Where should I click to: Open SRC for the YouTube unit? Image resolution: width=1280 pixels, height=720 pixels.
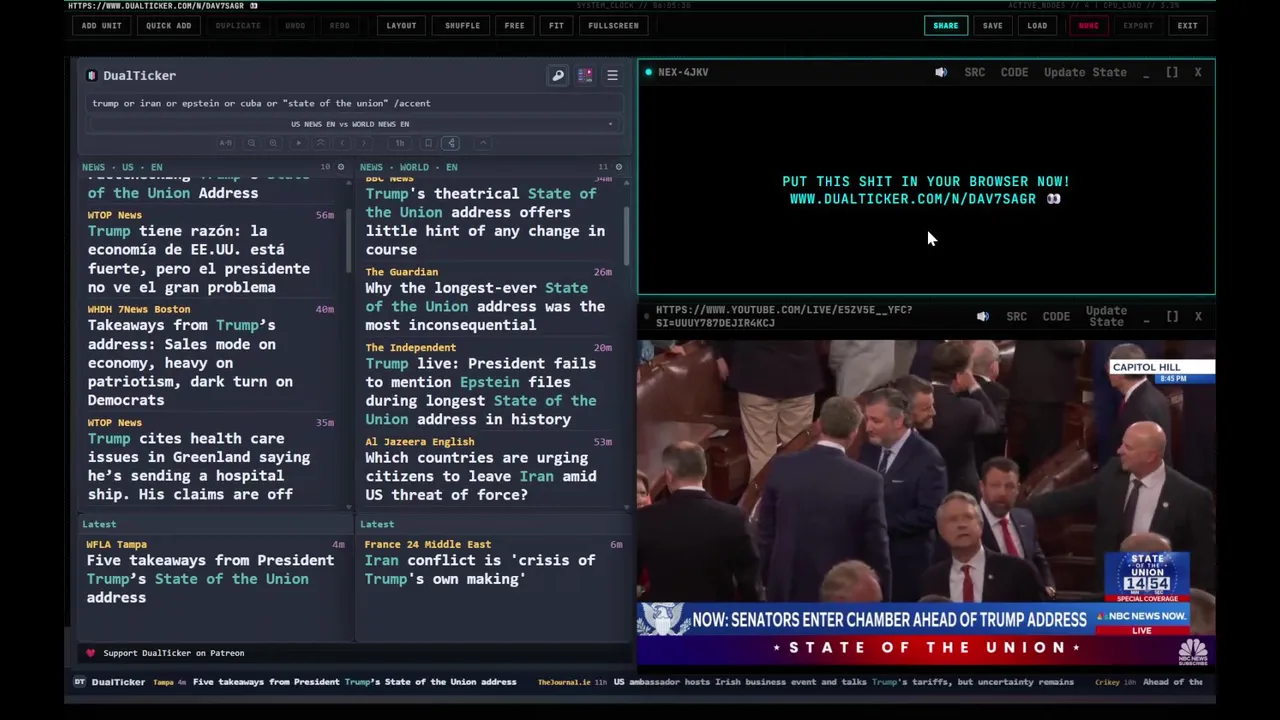[x=1017, y=317]
